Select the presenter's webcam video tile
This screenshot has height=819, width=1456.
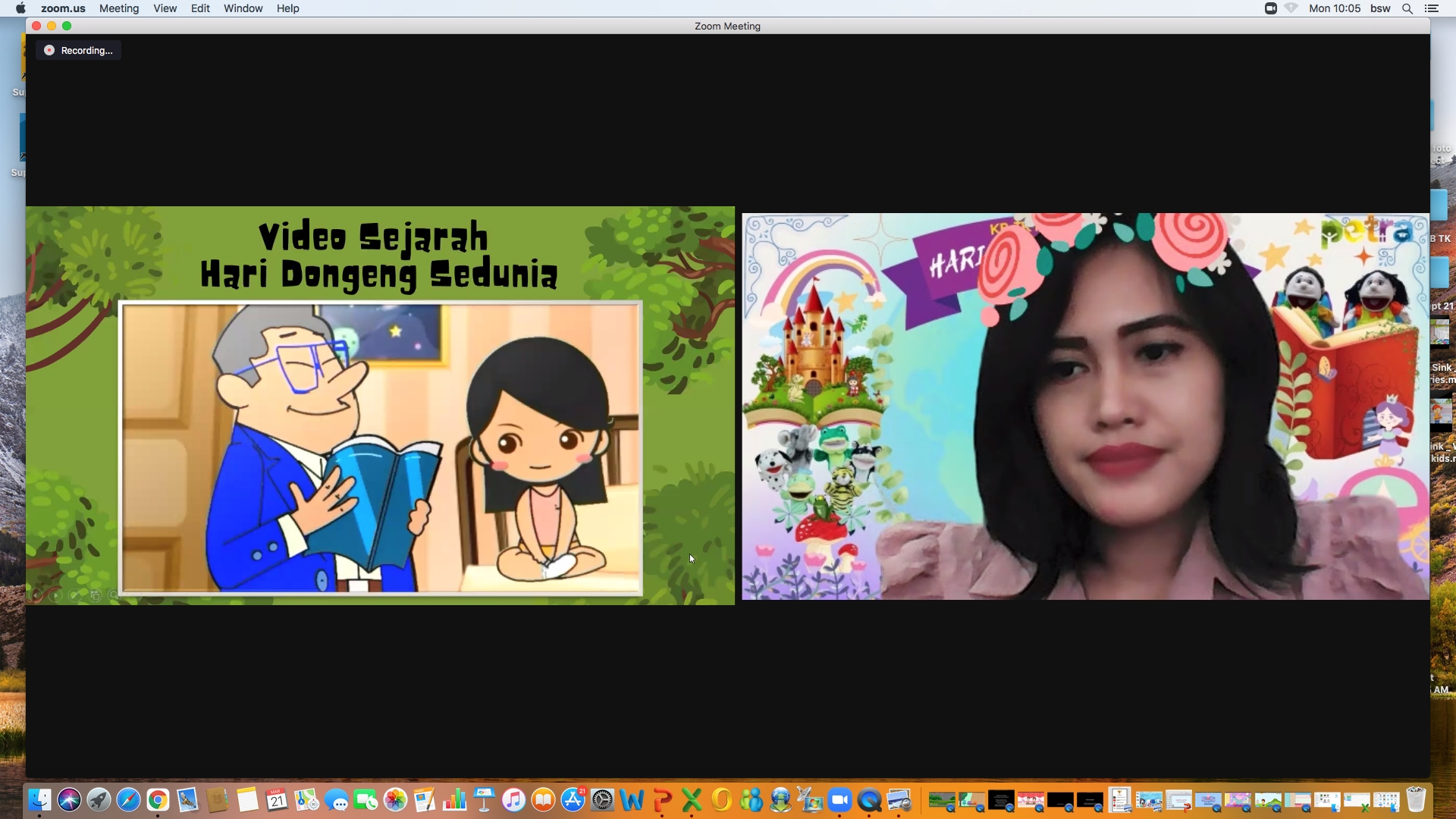click(x=1085, y=406)
